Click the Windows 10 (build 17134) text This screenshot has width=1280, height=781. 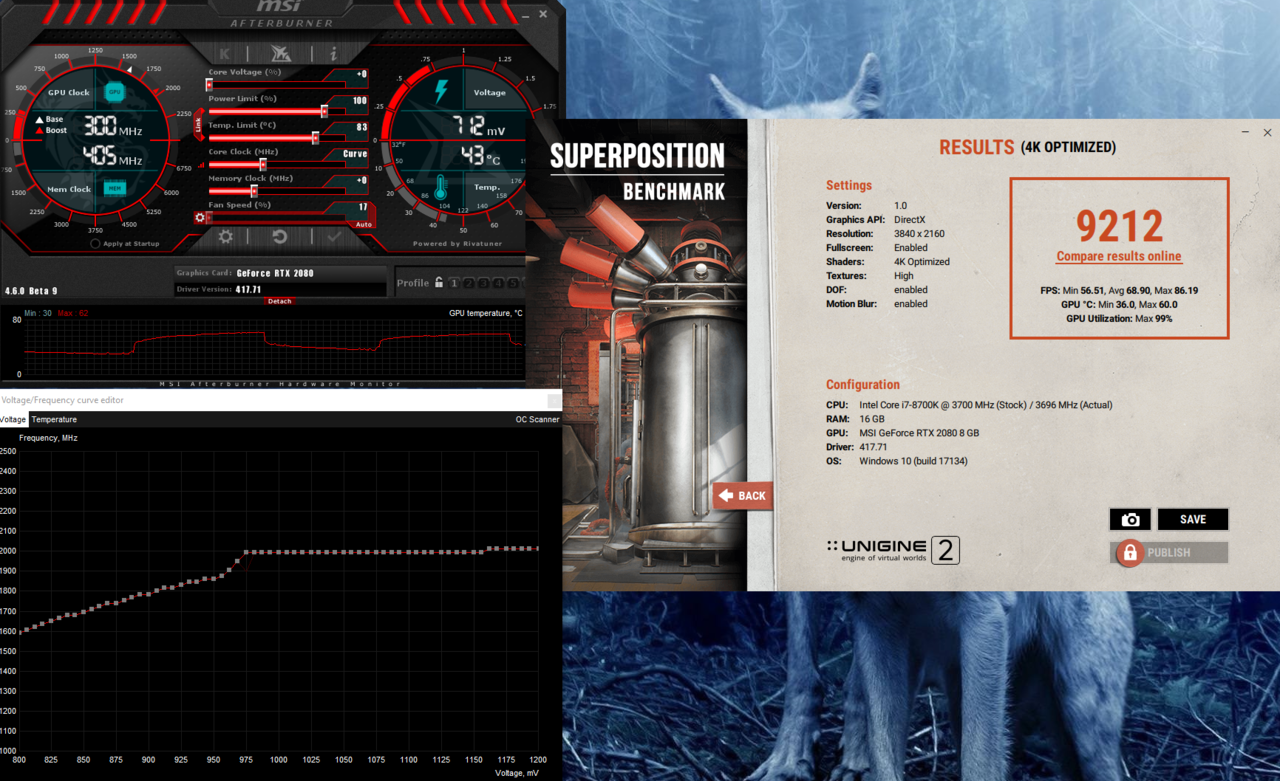[913, 461]
